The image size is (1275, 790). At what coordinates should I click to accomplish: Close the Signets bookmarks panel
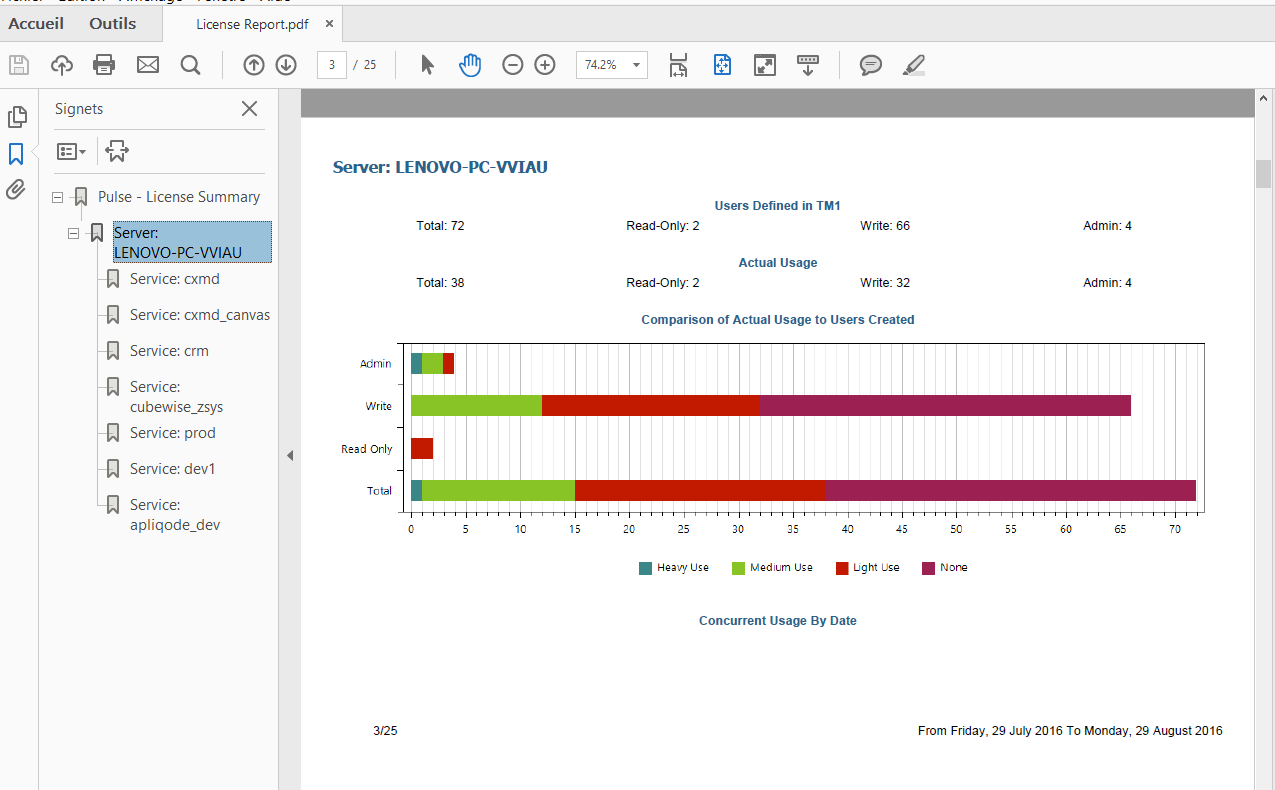pos(249,109)
